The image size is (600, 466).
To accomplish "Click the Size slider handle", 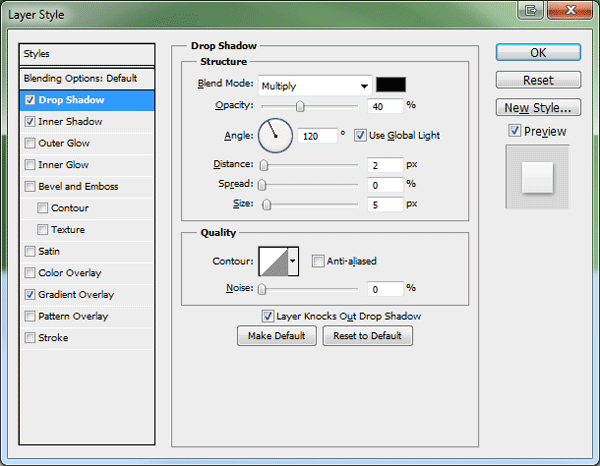I will click(x=267, y=204).
